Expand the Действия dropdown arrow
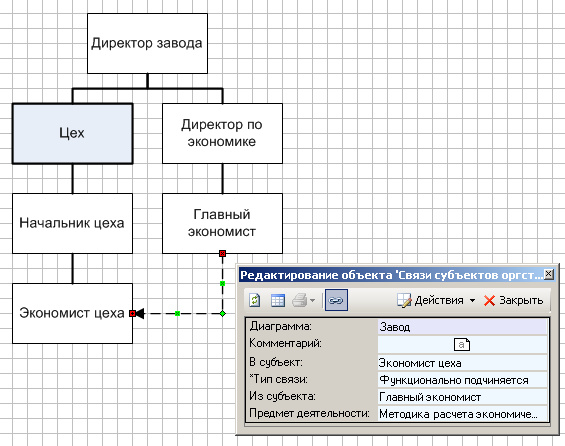Viewport: 565px width, 446px height. [472, 300]
